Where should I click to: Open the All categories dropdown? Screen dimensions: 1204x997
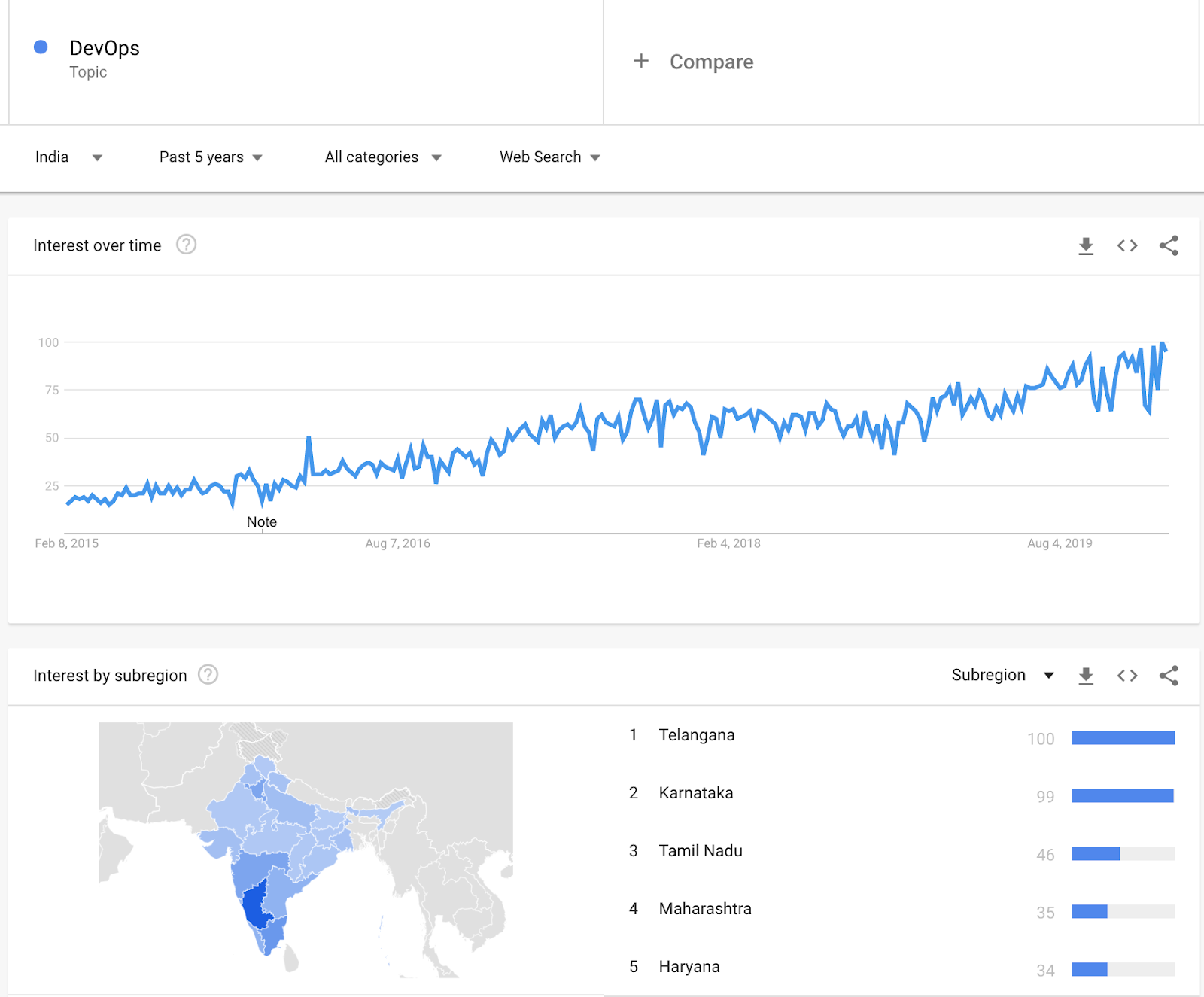pyautogui.click(x=382, y=157)
